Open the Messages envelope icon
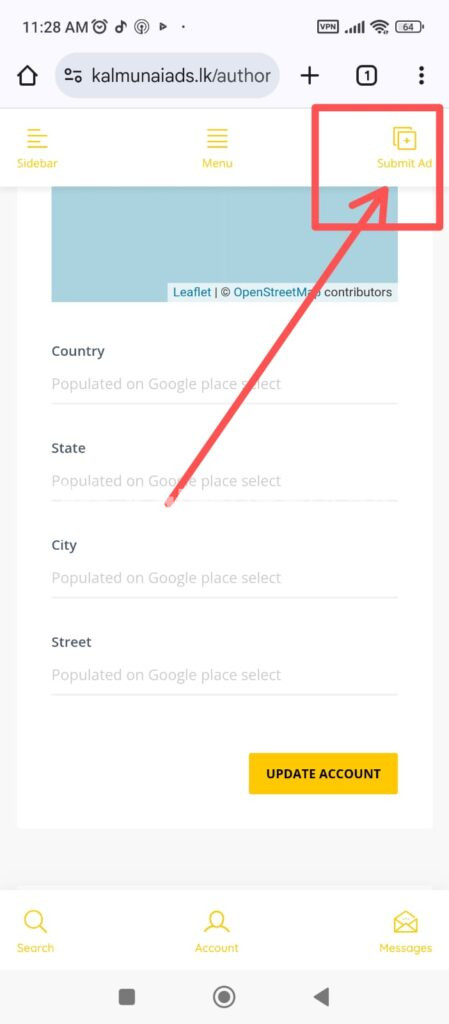The width and height of the screenshot is (449, 1024). click(405, 922)
